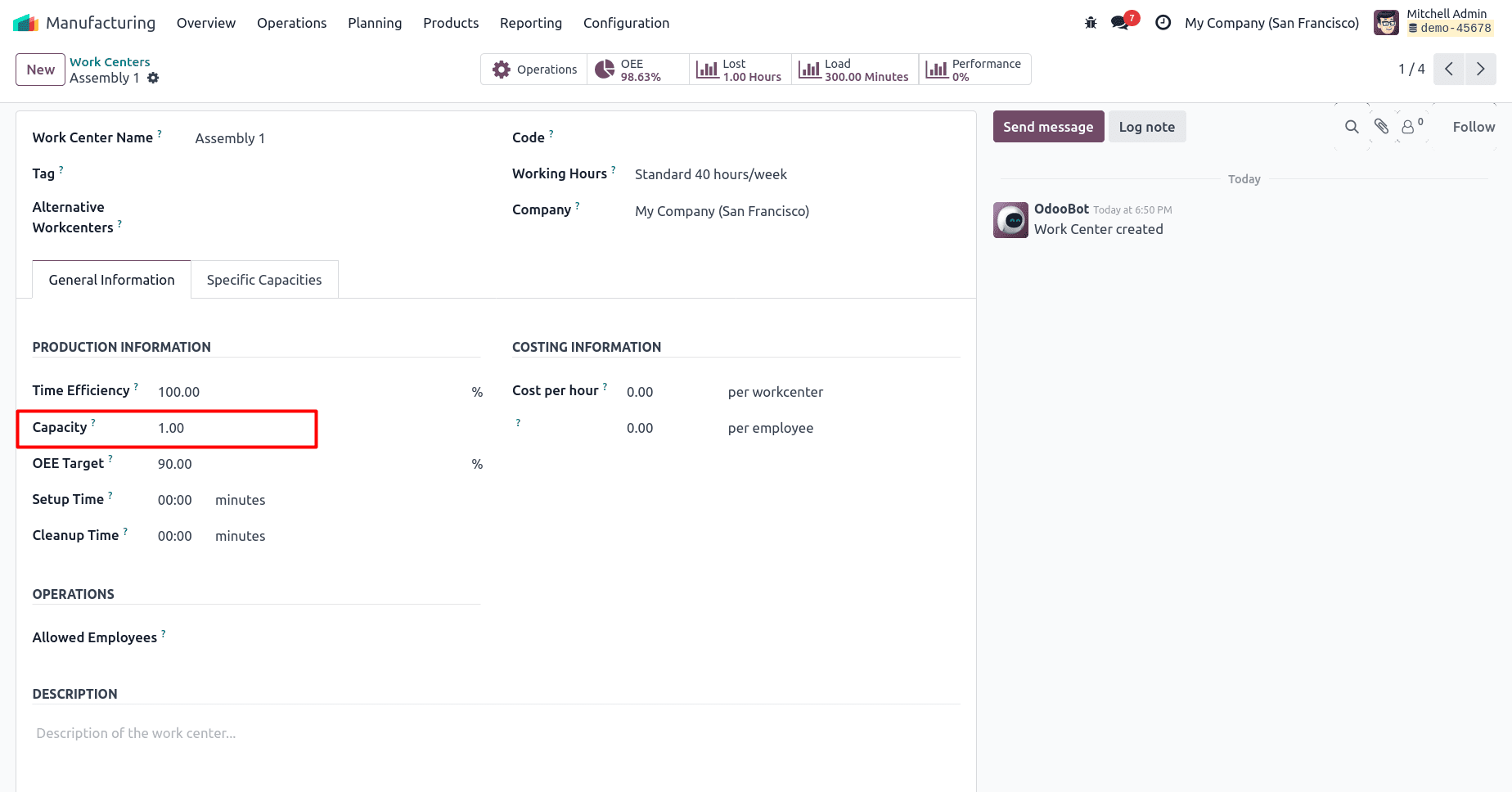Go to the next record with the right chevron
The width and height of the screenshot is (1512, 792).
coord(1480,70)
